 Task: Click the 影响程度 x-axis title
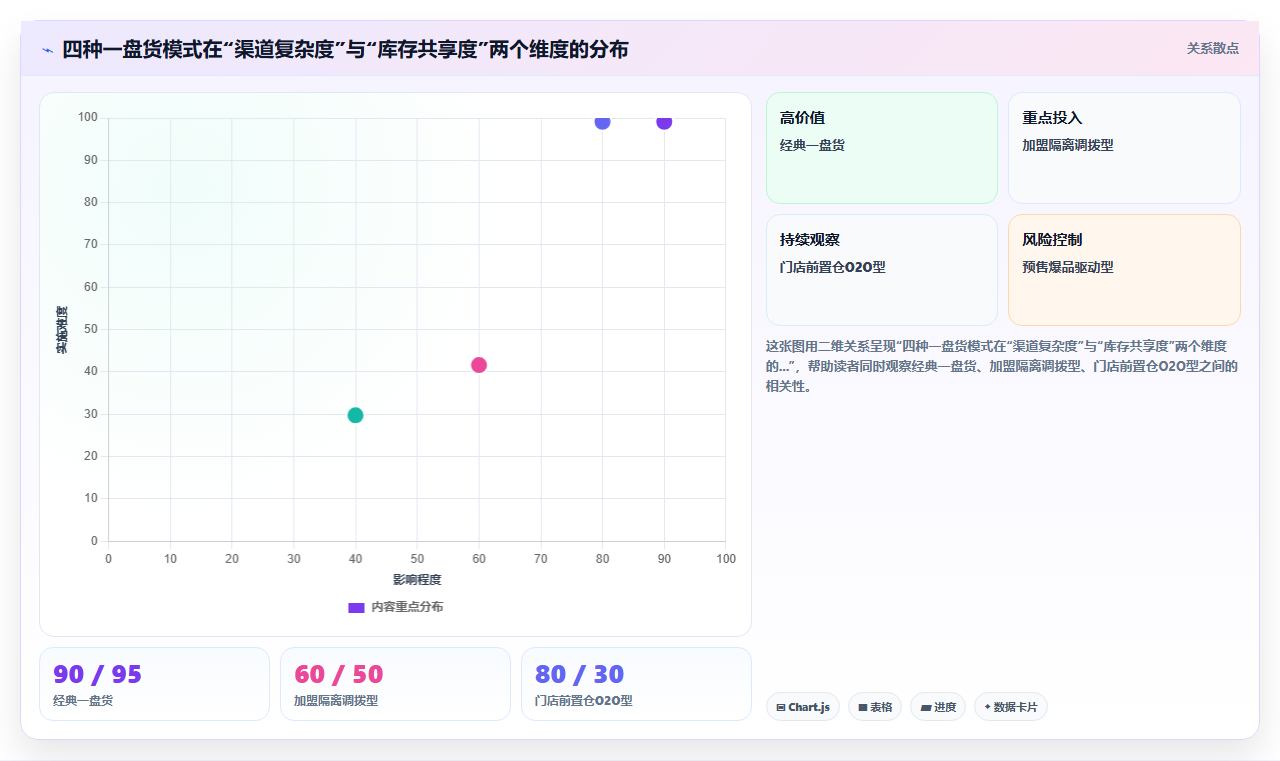(417, 579)
